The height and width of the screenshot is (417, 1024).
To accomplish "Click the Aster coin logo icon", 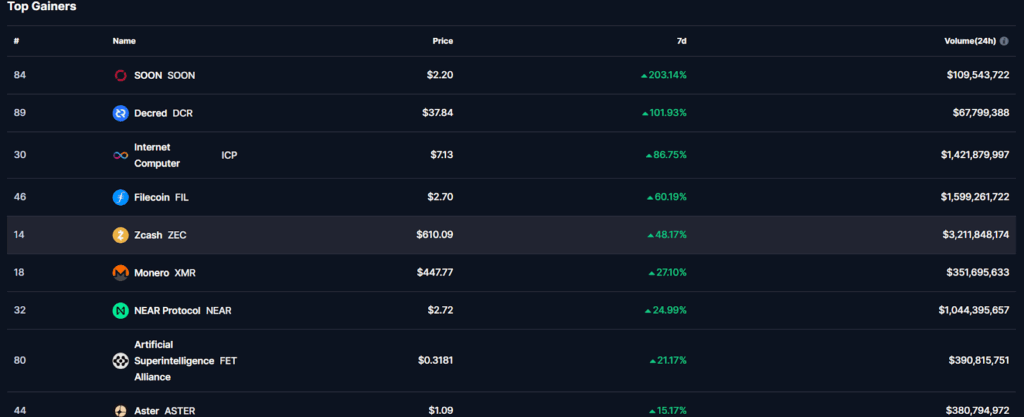I will click(120, 410).
